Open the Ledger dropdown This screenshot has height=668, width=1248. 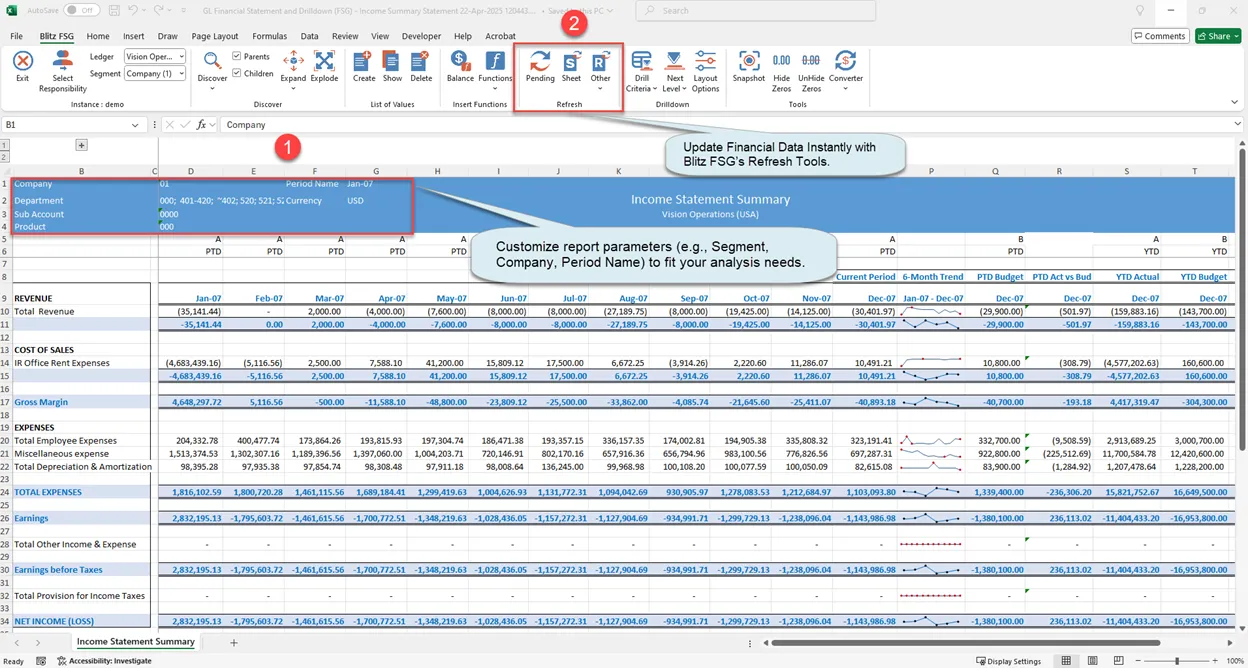pyautogui.click(x=154, y=57)
